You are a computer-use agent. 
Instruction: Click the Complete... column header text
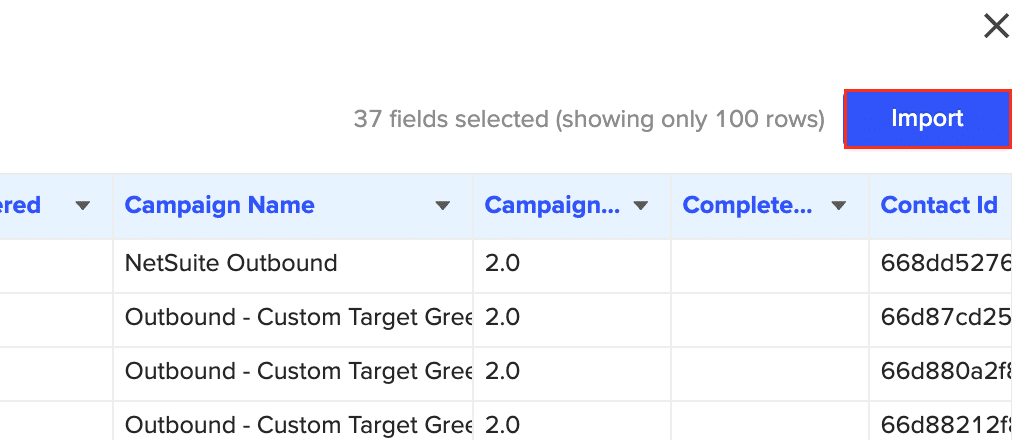[x=748, y=205]
